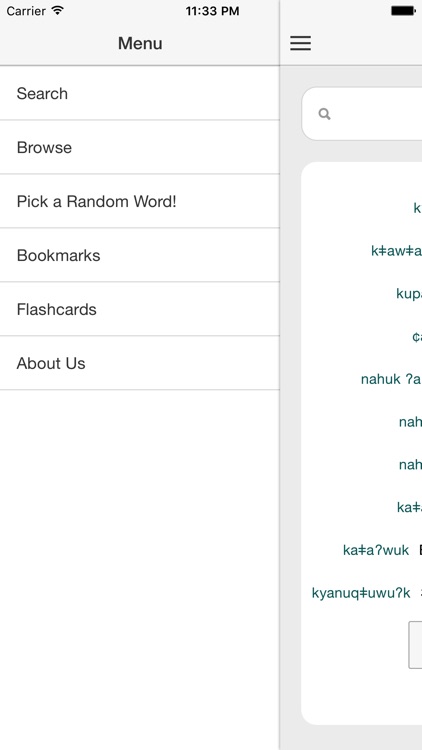
Task: Select the word entry starting with kupa
Action: [x=409, y=293]
